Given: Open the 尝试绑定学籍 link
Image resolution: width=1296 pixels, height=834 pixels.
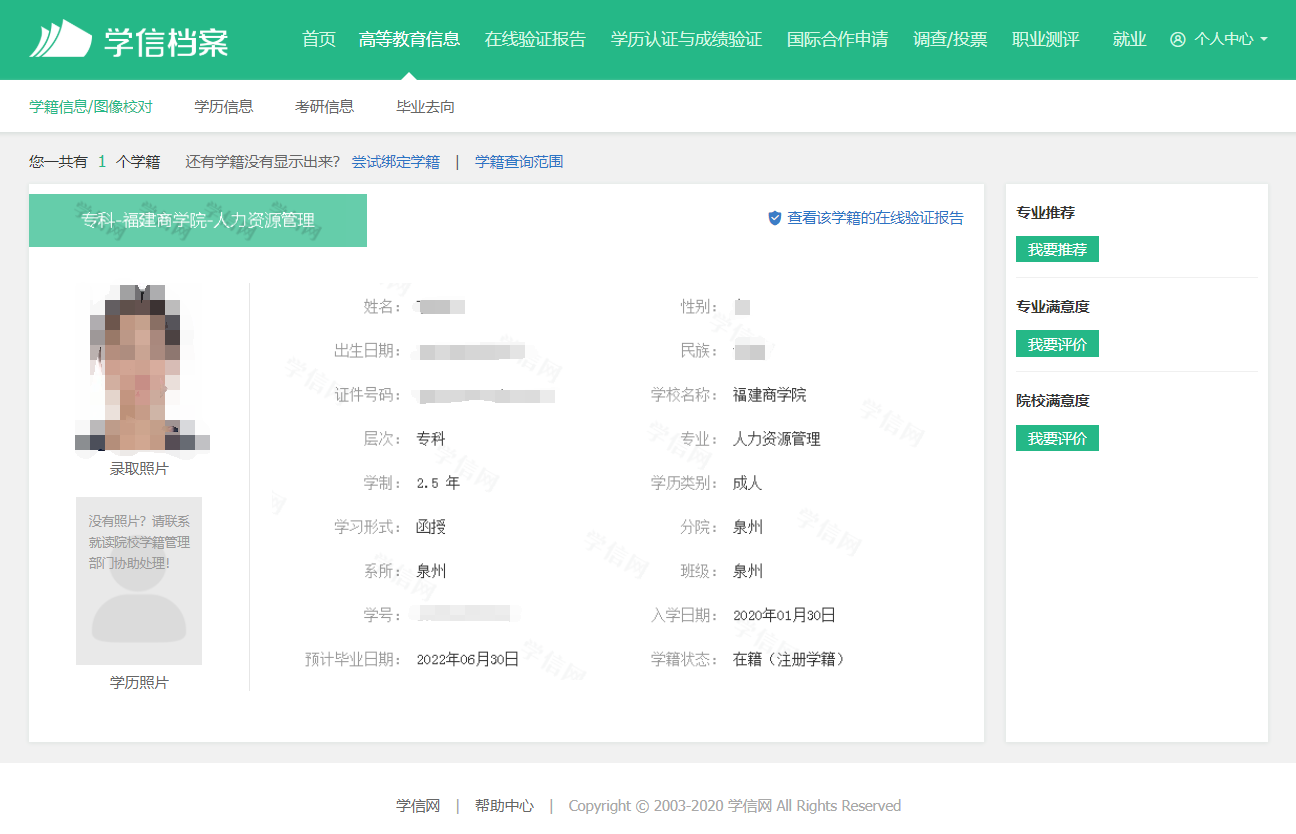Looking at the screenshot, I should 397,161.
